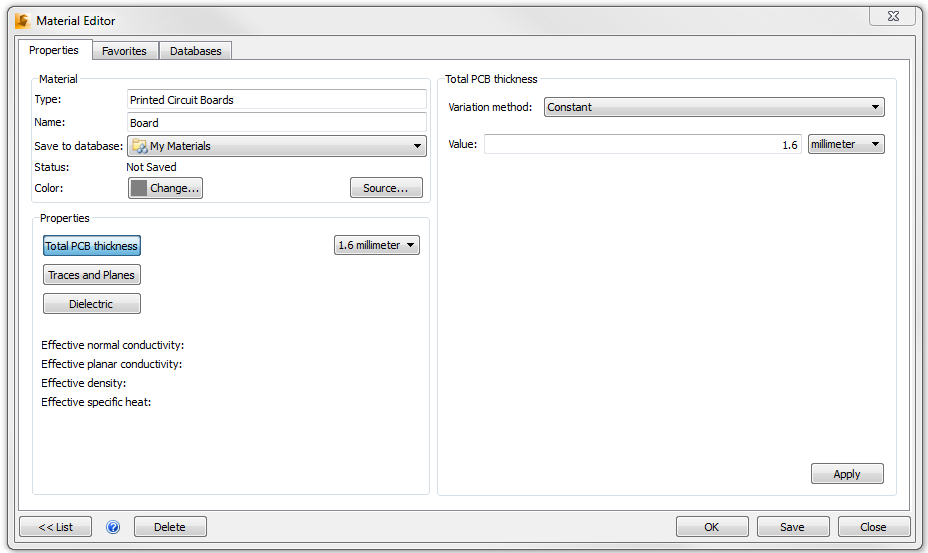This screenshot has width=928, height=553.
Task: Open the 1.6 millimeter units dropdown
Action: pyautogui.click(x=377, y=245)
